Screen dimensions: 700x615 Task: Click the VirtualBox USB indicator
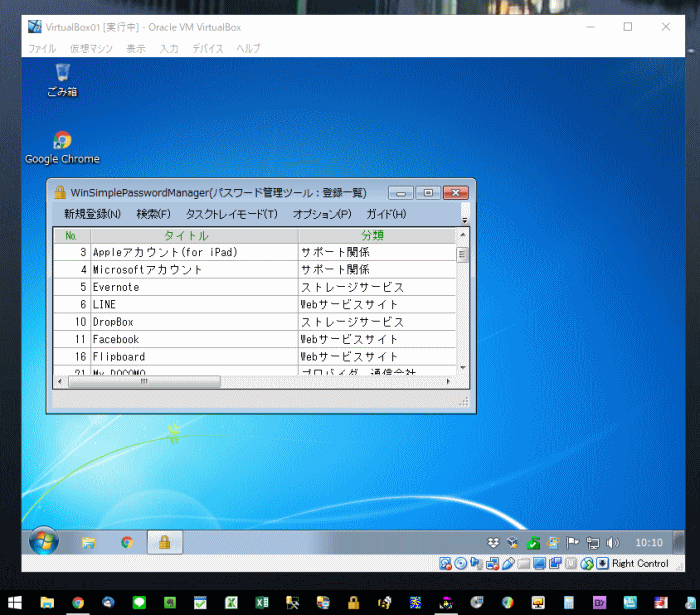coord(508,564)
